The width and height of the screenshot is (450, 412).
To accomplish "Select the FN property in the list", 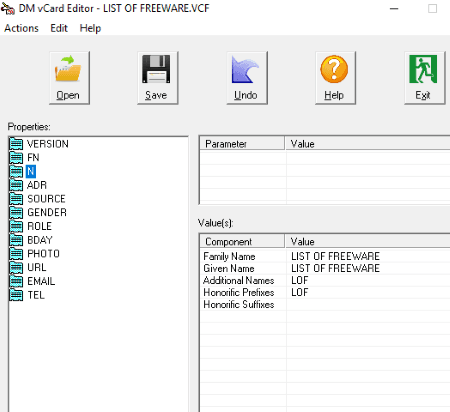I will pos(33,157).
